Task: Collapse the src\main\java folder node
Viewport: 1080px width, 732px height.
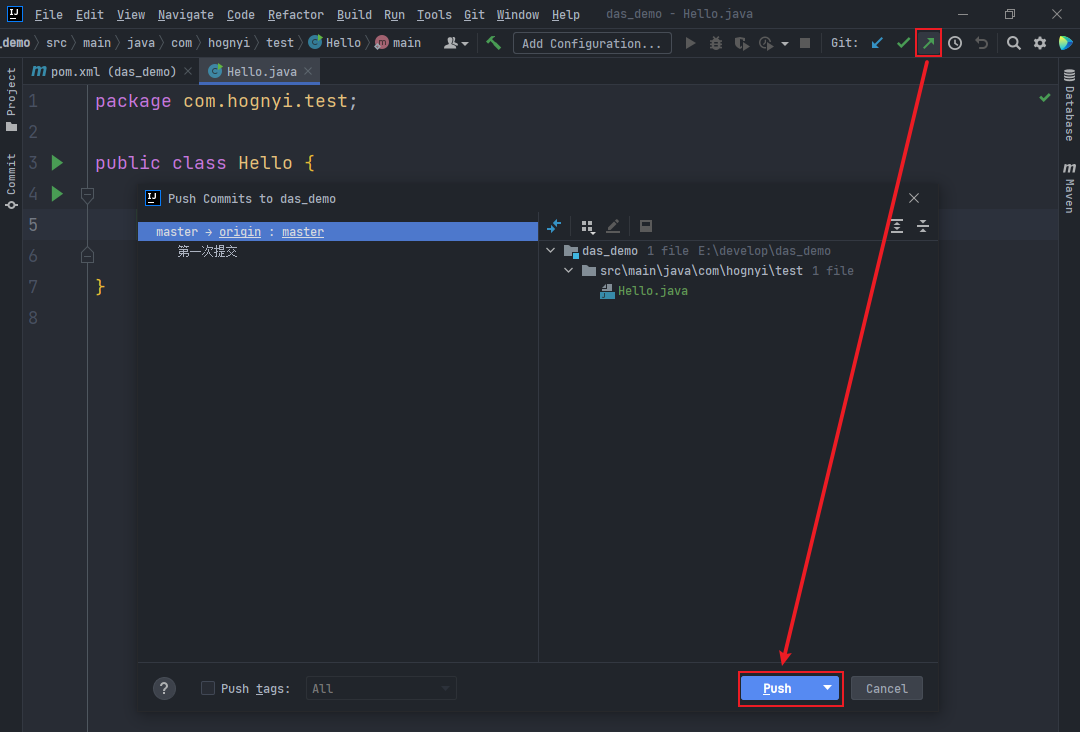Action: [569, 271]
